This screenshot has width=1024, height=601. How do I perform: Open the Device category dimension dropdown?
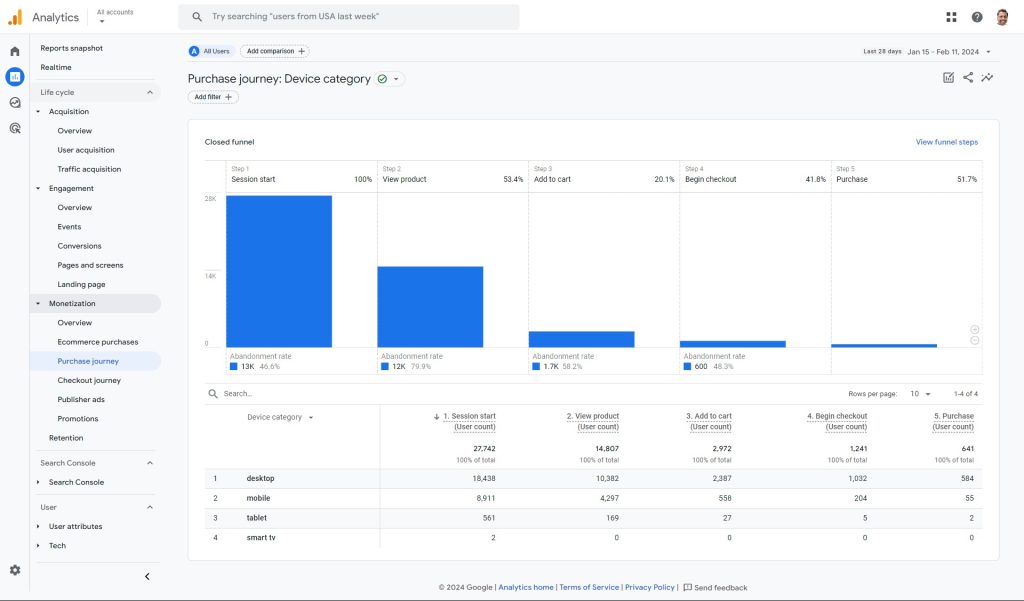(x=280, y=417)
